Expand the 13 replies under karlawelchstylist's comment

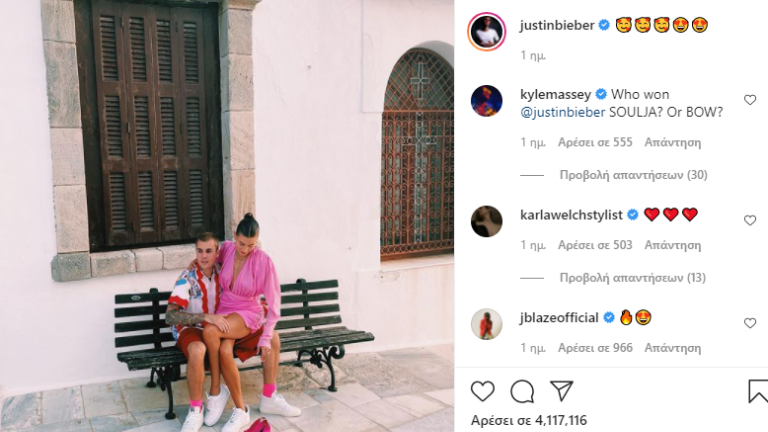point(632,278)
